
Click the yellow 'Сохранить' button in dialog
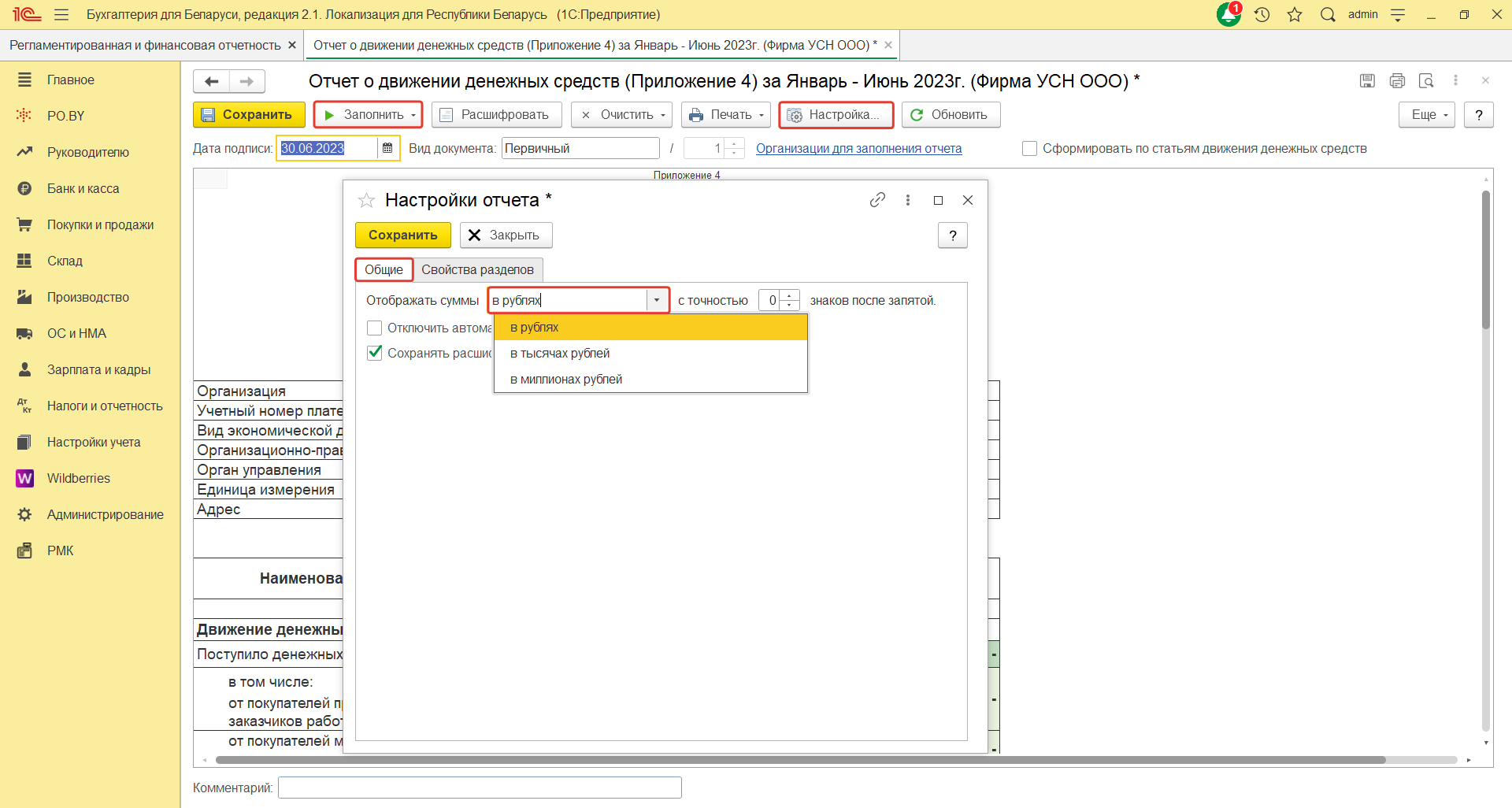click(x=402, y=235)
